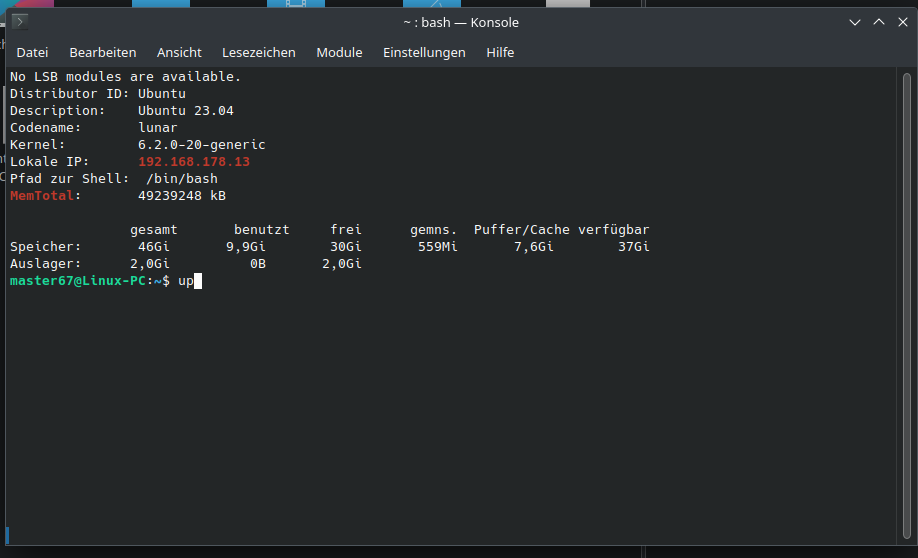Screen dimensions: 918x558
Task: Maximize the Konsole window
Action: tap(879, 22)
